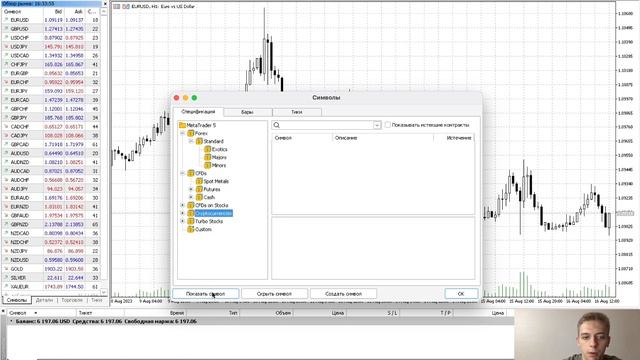Click the arrow icon beside GOLD
Viewport: 640px width, 360px height.
6,269
